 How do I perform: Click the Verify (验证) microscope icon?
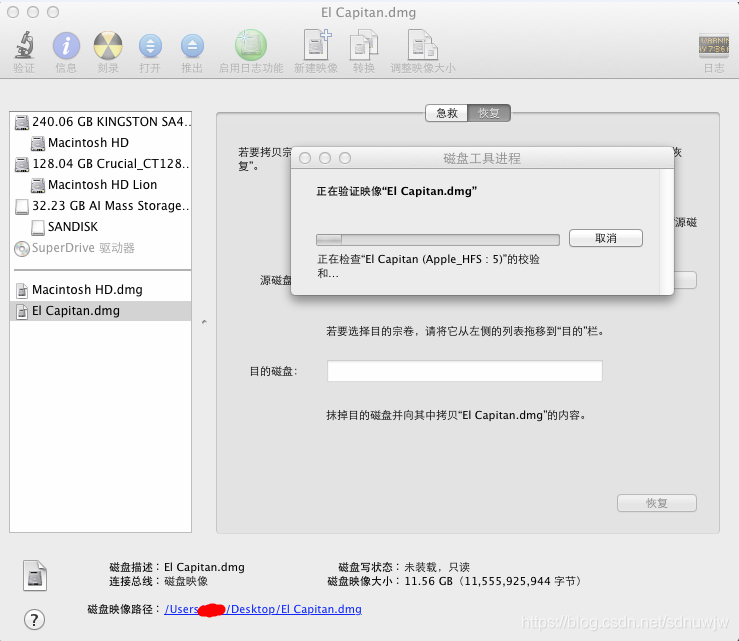24,45
